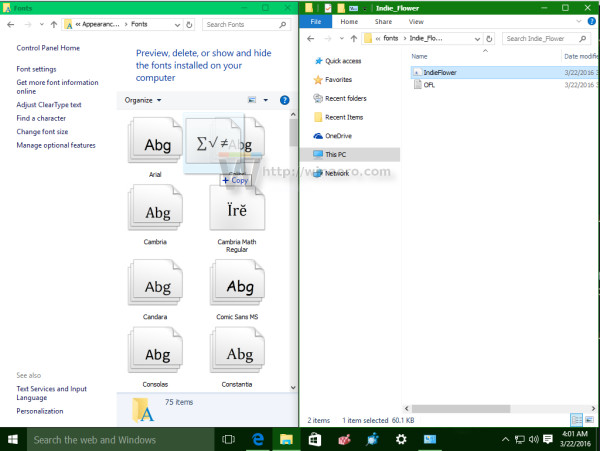Open Fonts window help (question mark)
The height and width of the screenshot is (451, 600).
[x=284, y=100]
